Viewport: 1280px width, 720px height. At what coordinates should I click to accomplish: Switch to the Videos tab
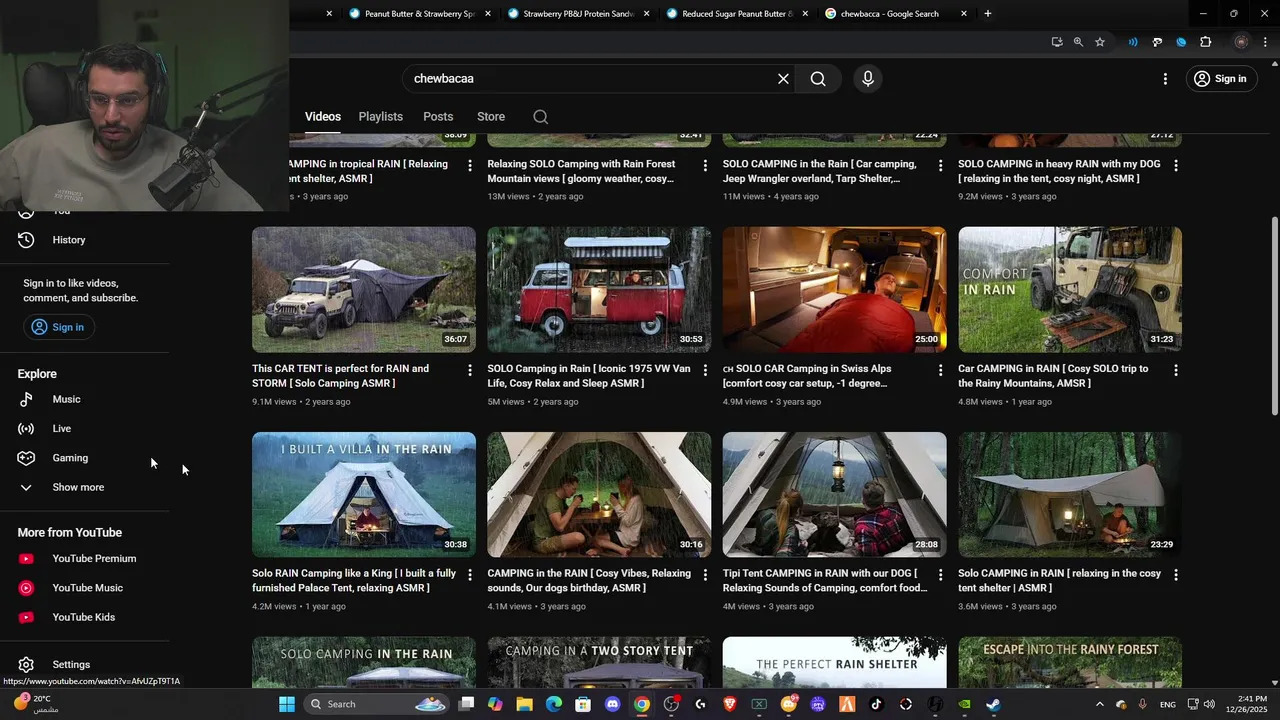[323, 117]
